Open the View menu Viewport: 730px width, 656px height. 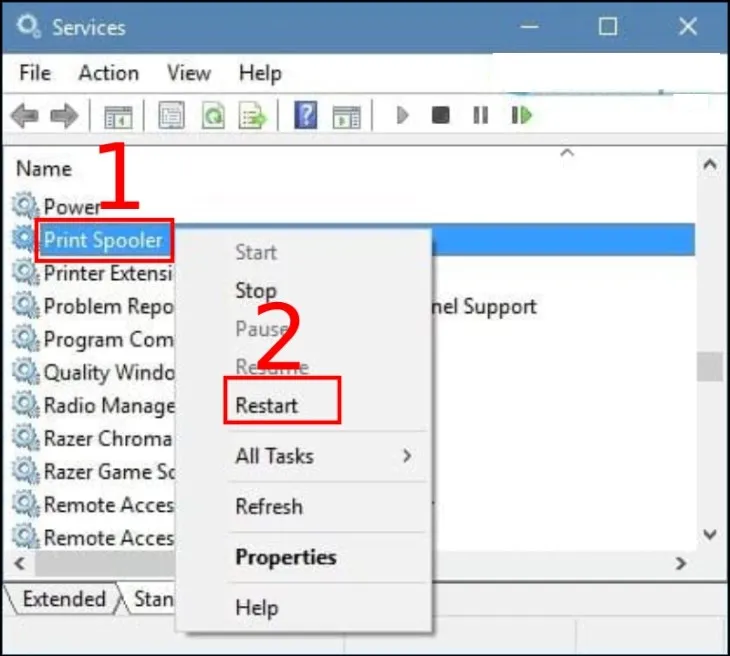click(188, 73)
